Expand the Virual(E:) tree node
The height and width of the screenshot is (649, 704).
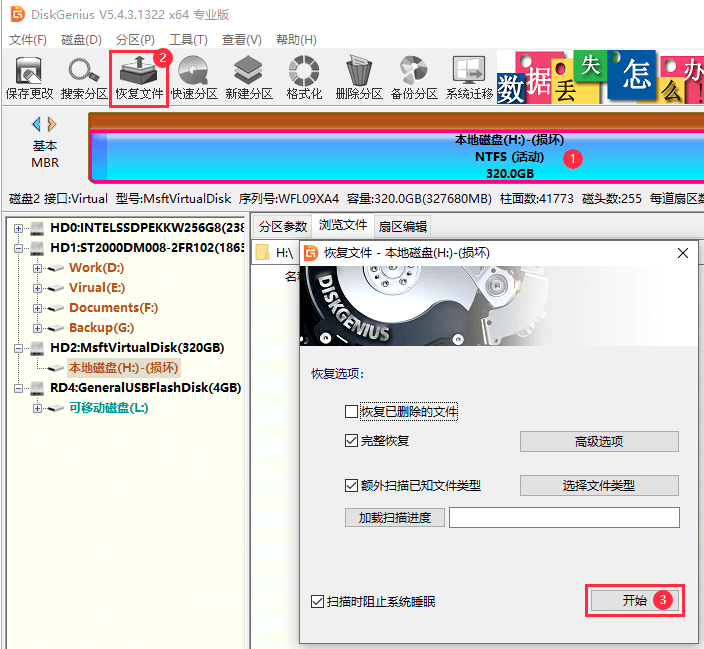click(x=37, y=288)
